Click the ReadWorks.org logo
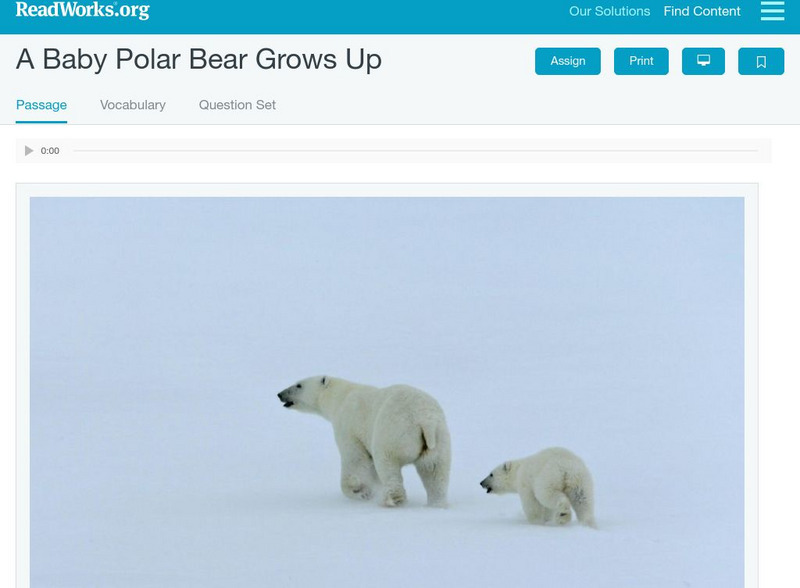The height and width of the screenshot is (588, 800). pos(83,10)
